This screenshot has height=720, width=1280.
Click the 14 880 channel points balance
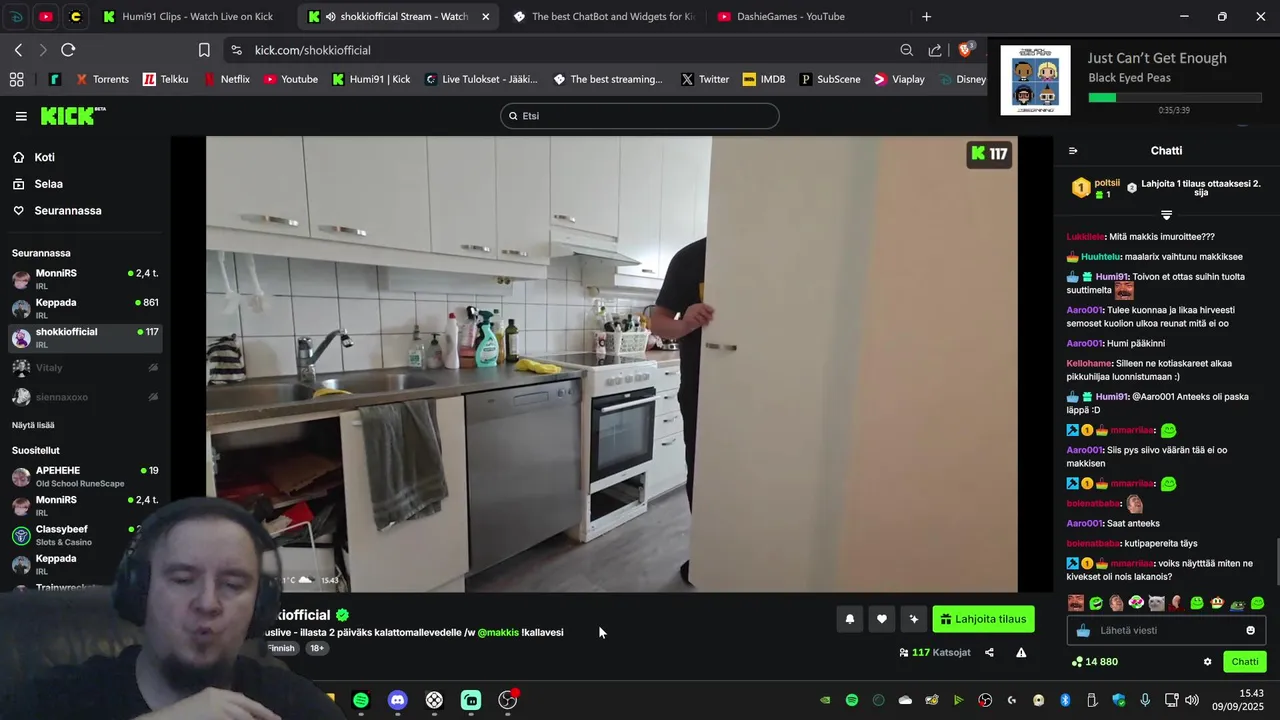(x=1095, y=662)
